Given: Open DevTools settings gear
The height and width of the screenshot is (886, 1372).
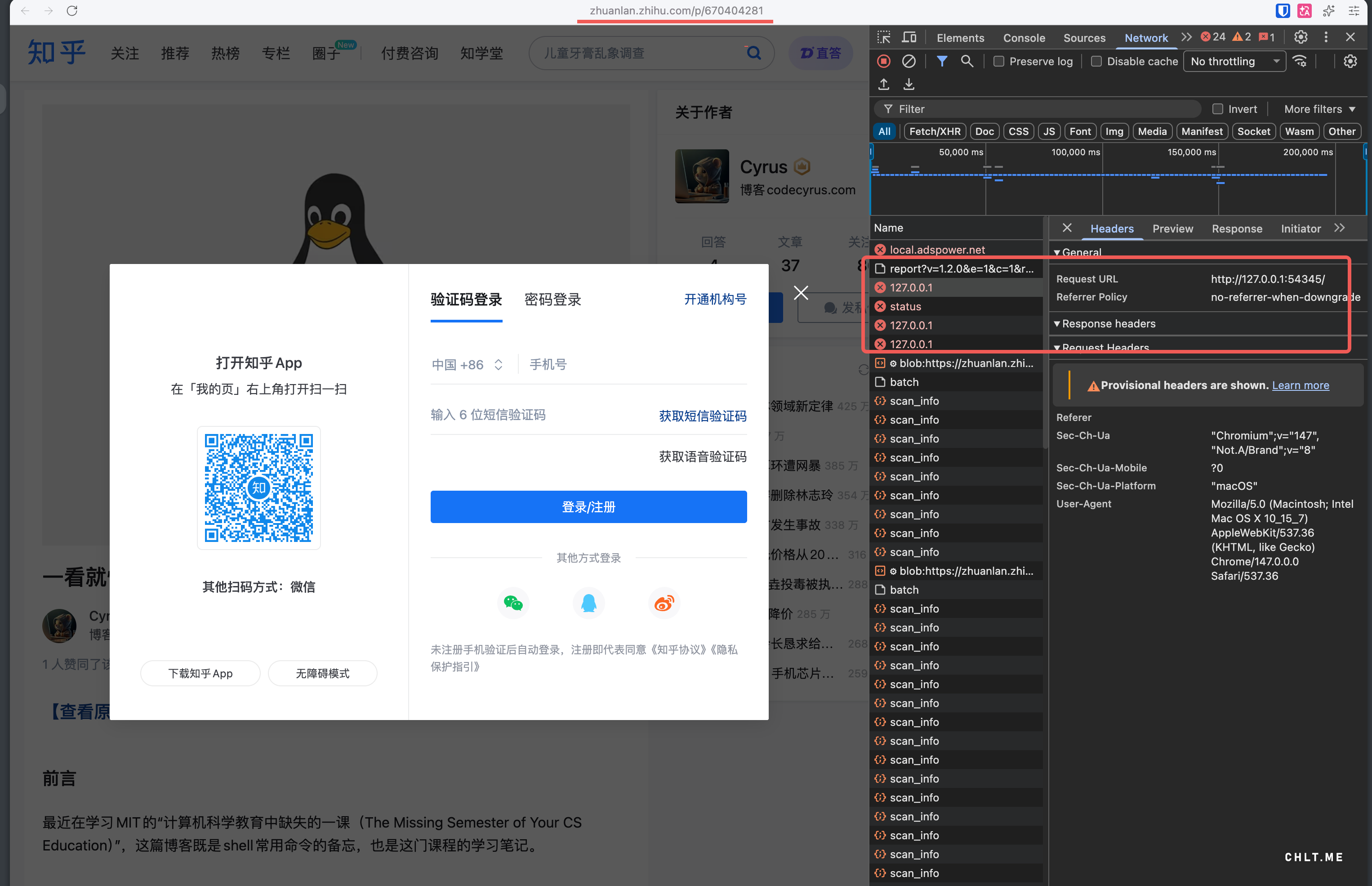Looking at the screenshot, I should 1301,37.
